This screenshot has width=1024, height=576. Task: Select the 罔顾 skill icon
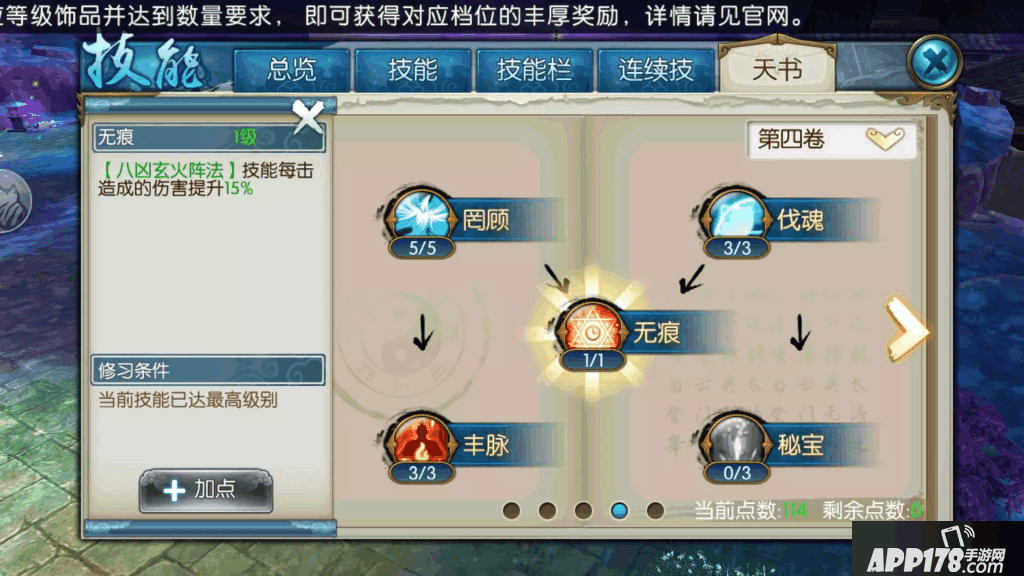coord(422,216)
